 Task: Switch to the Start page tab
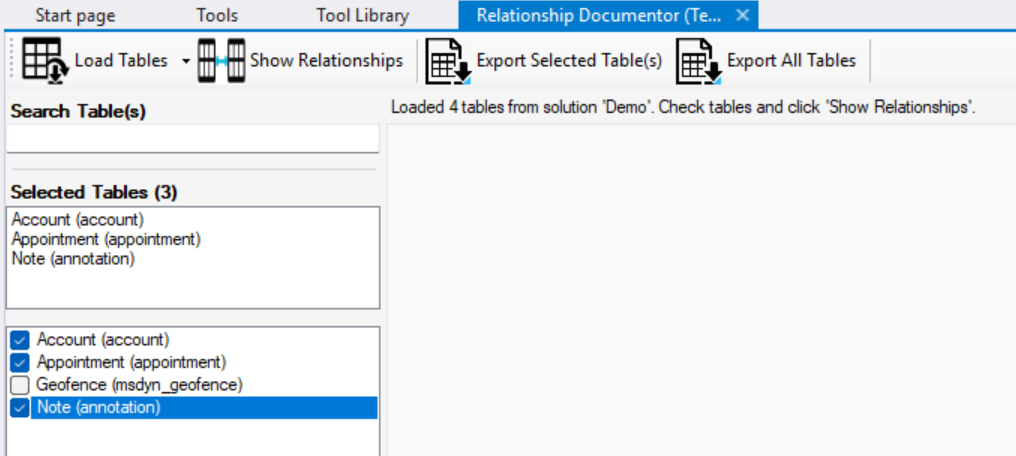point(75,15)
